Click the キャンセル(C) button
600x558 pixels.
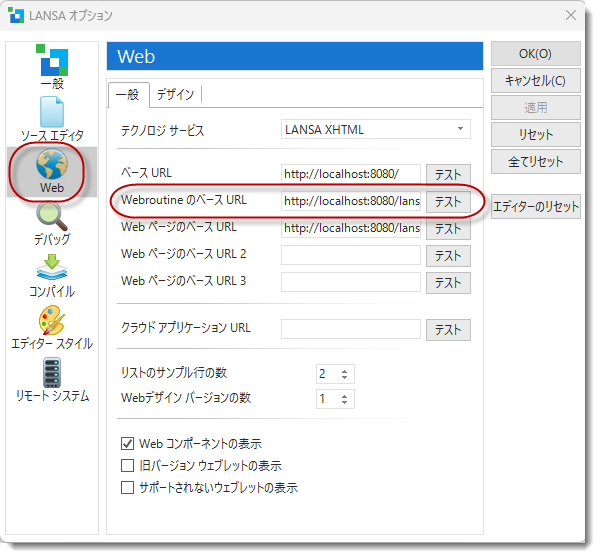(536, 81)
